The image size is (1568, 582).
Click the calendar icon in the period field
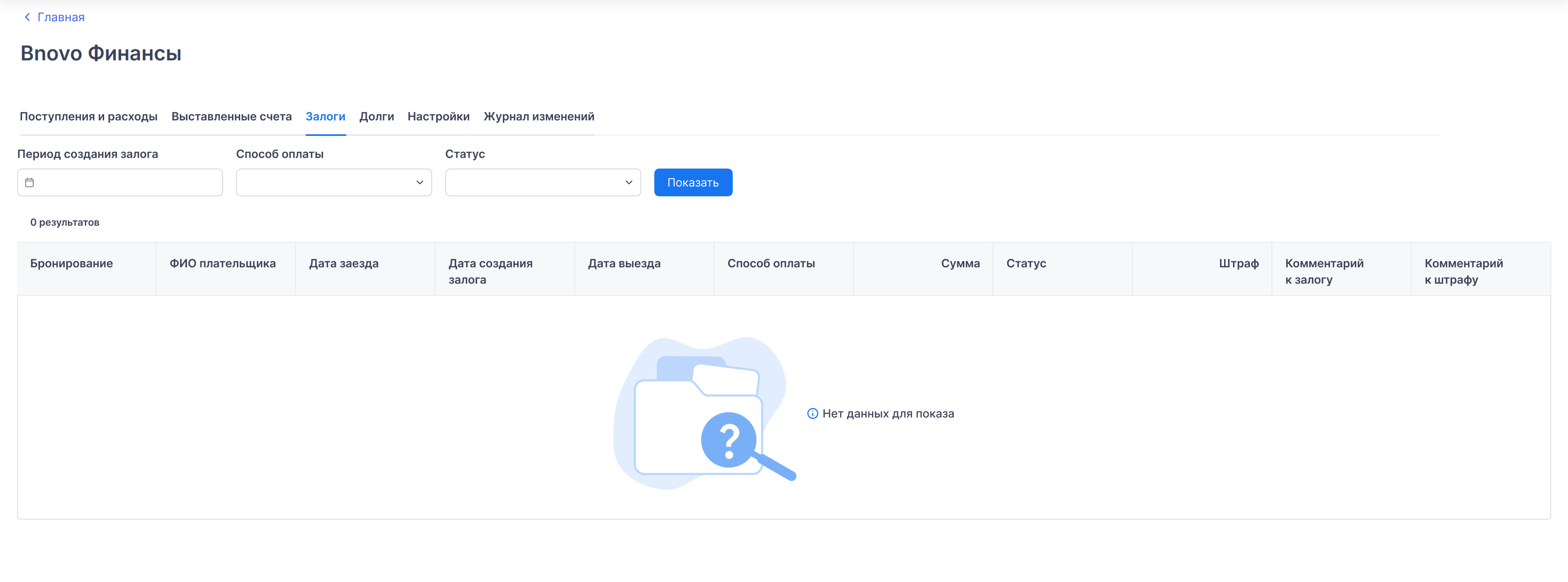tap(29, 182)
